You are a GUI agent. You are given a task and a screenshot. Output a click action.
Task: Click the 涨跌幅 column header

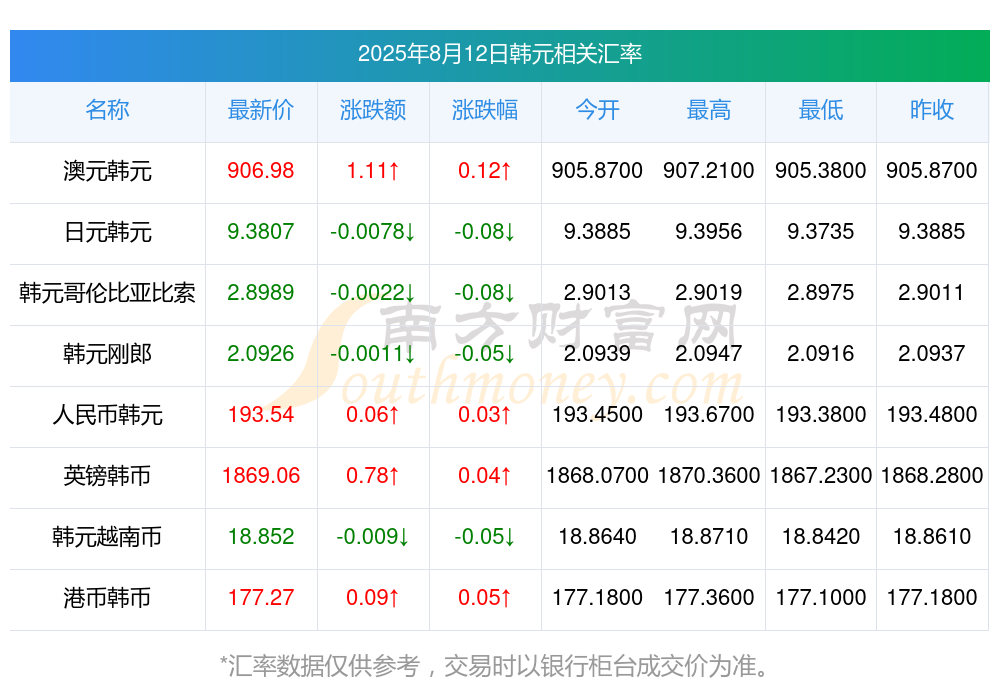pyautogui.click(x=485, y=110)
